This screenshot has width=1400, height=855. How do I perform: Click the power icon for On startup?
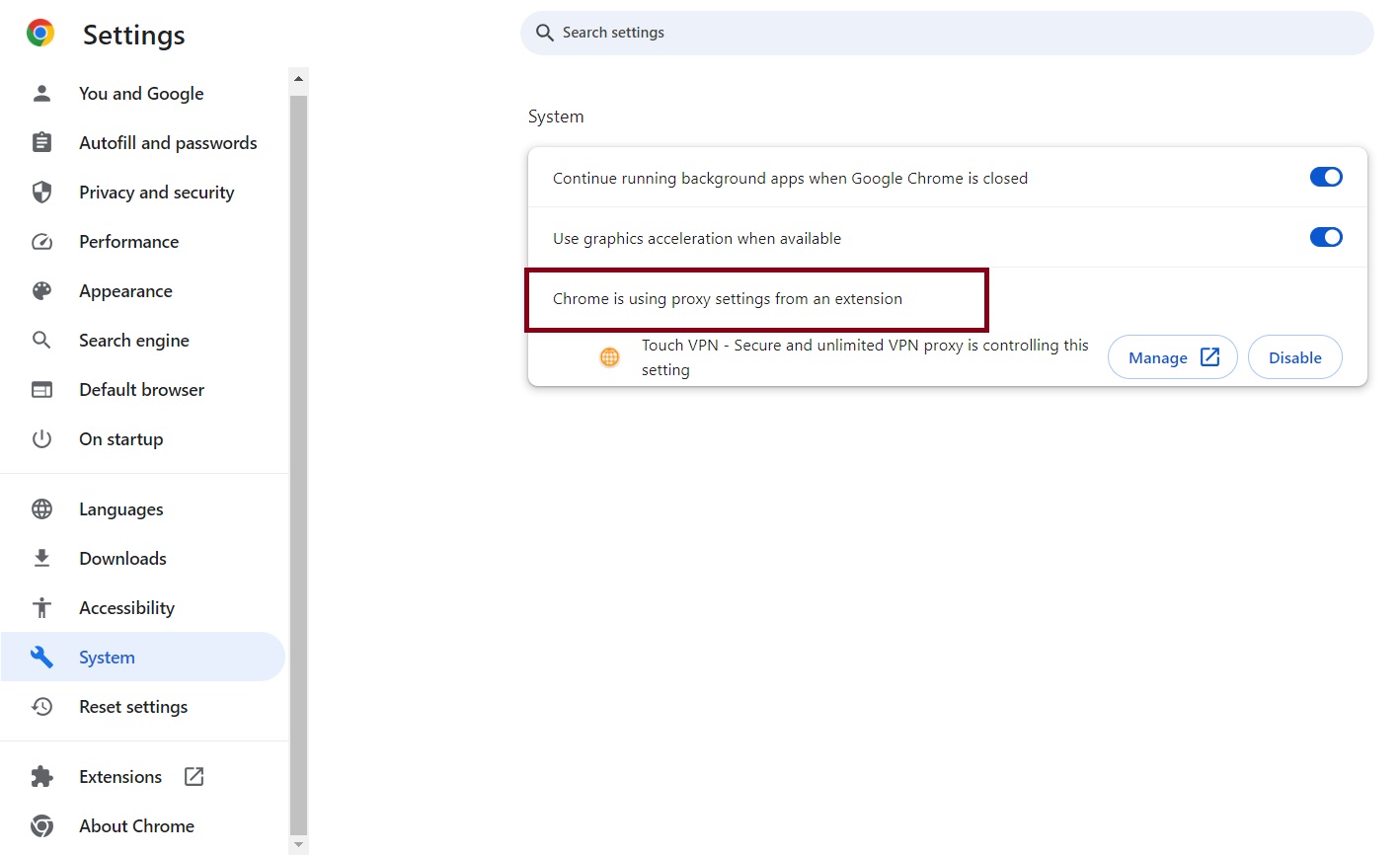pyautogui.click(x=41, y=439)
